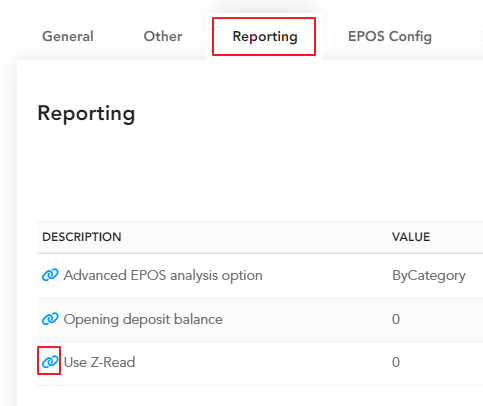Open the Use Z-Read setting
483x406 pixels.
pos(99,362)
